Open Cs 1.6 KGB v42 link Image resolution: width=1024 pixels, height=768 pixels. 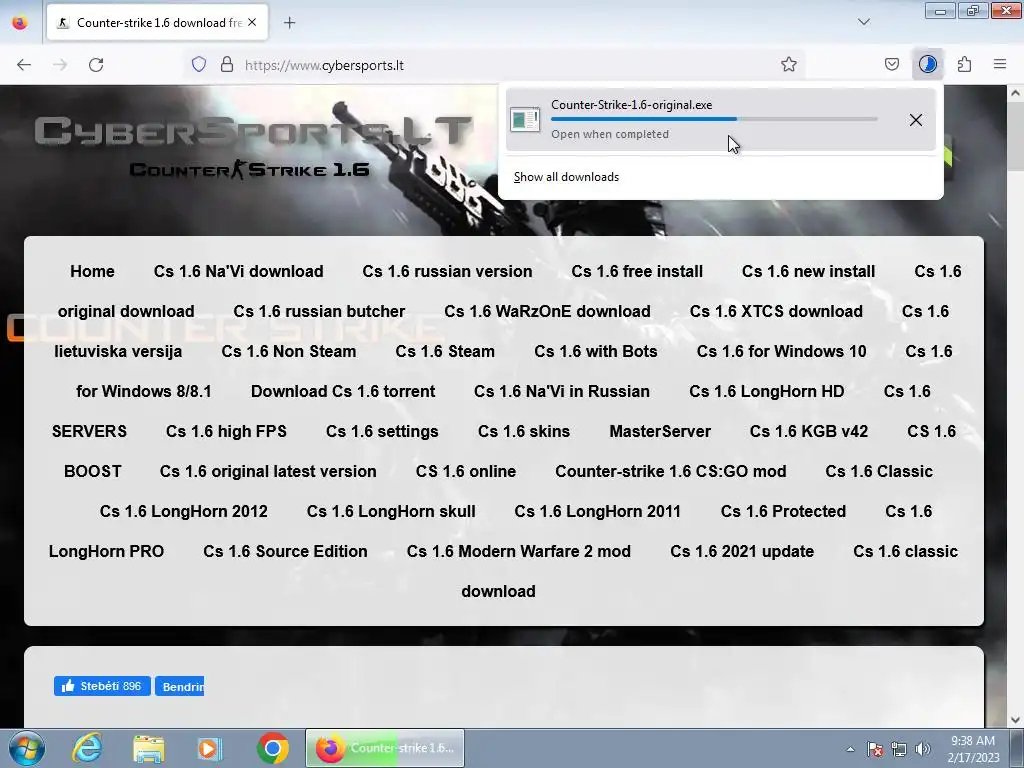point(808,431)
